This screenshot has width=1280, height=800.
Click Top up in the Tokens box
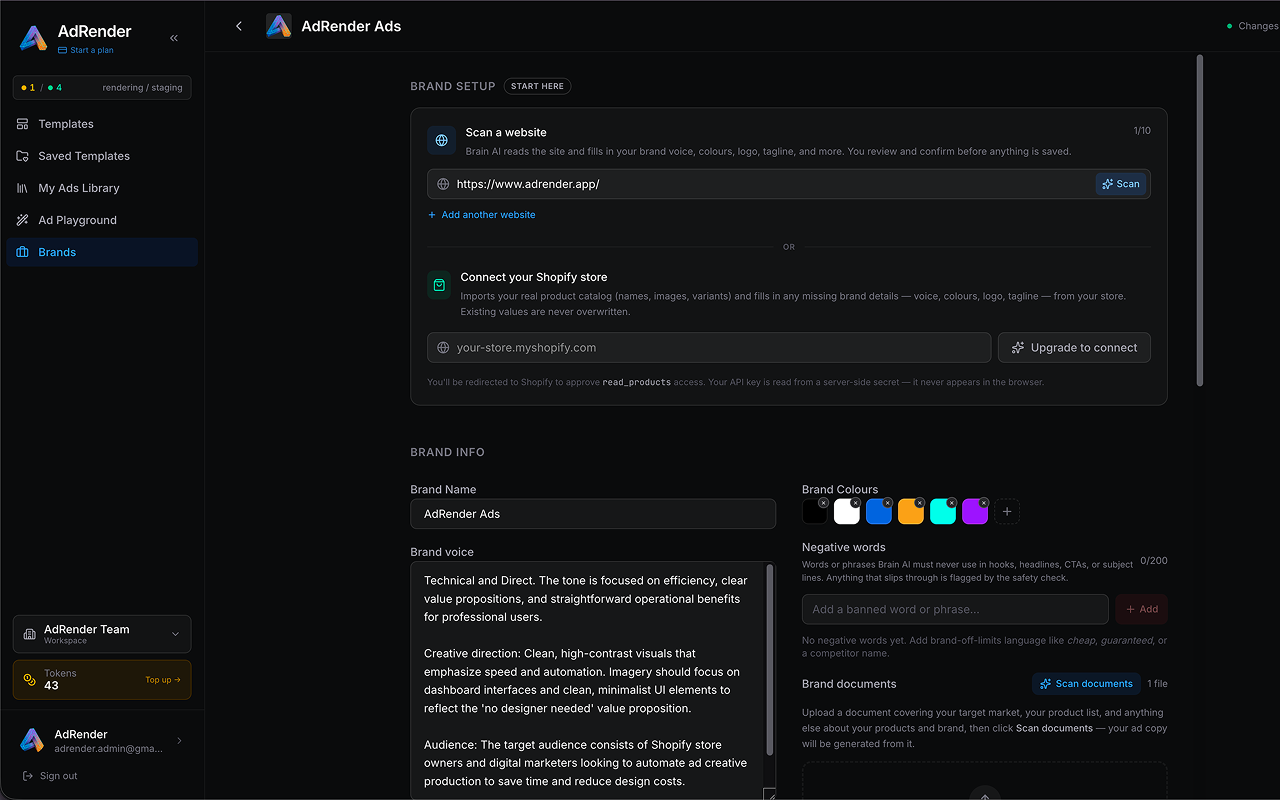pos(163,680)
